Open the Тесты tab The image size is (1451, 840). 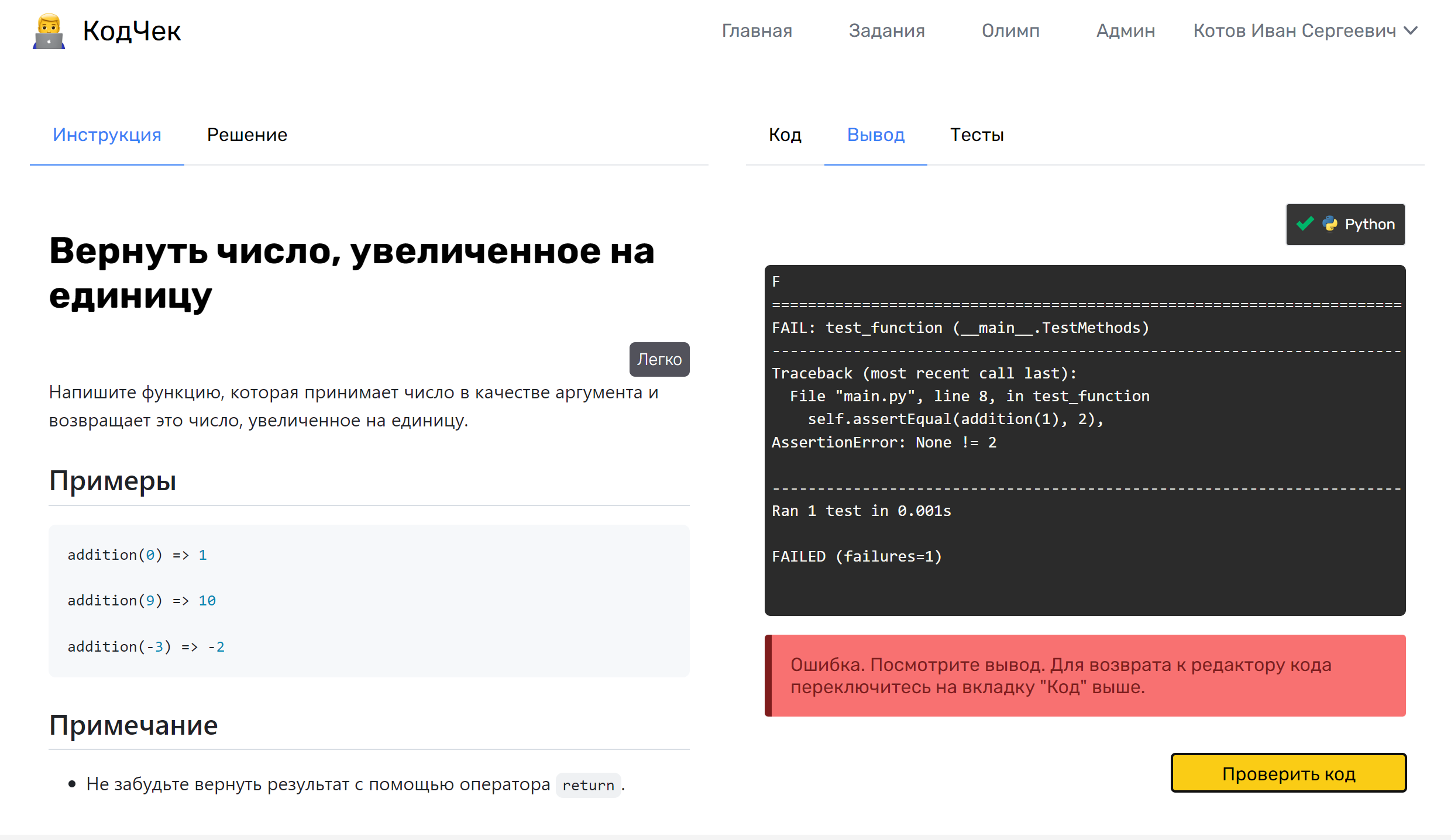point(976,135)
